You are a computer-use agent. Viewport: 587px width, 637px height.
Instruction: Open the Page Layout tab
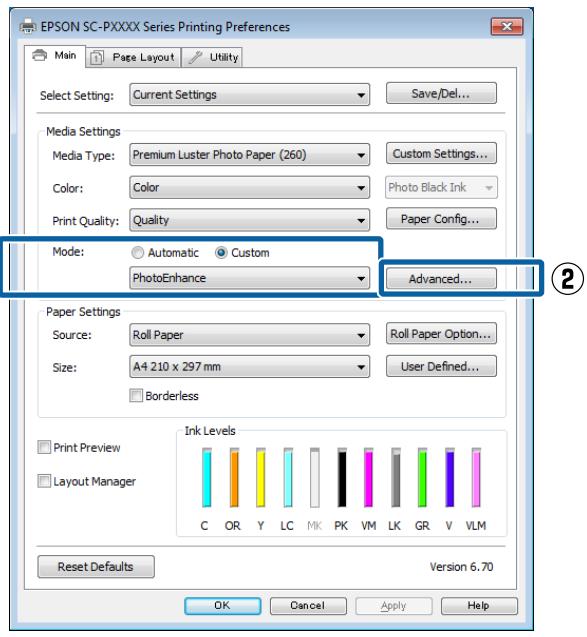133,57
